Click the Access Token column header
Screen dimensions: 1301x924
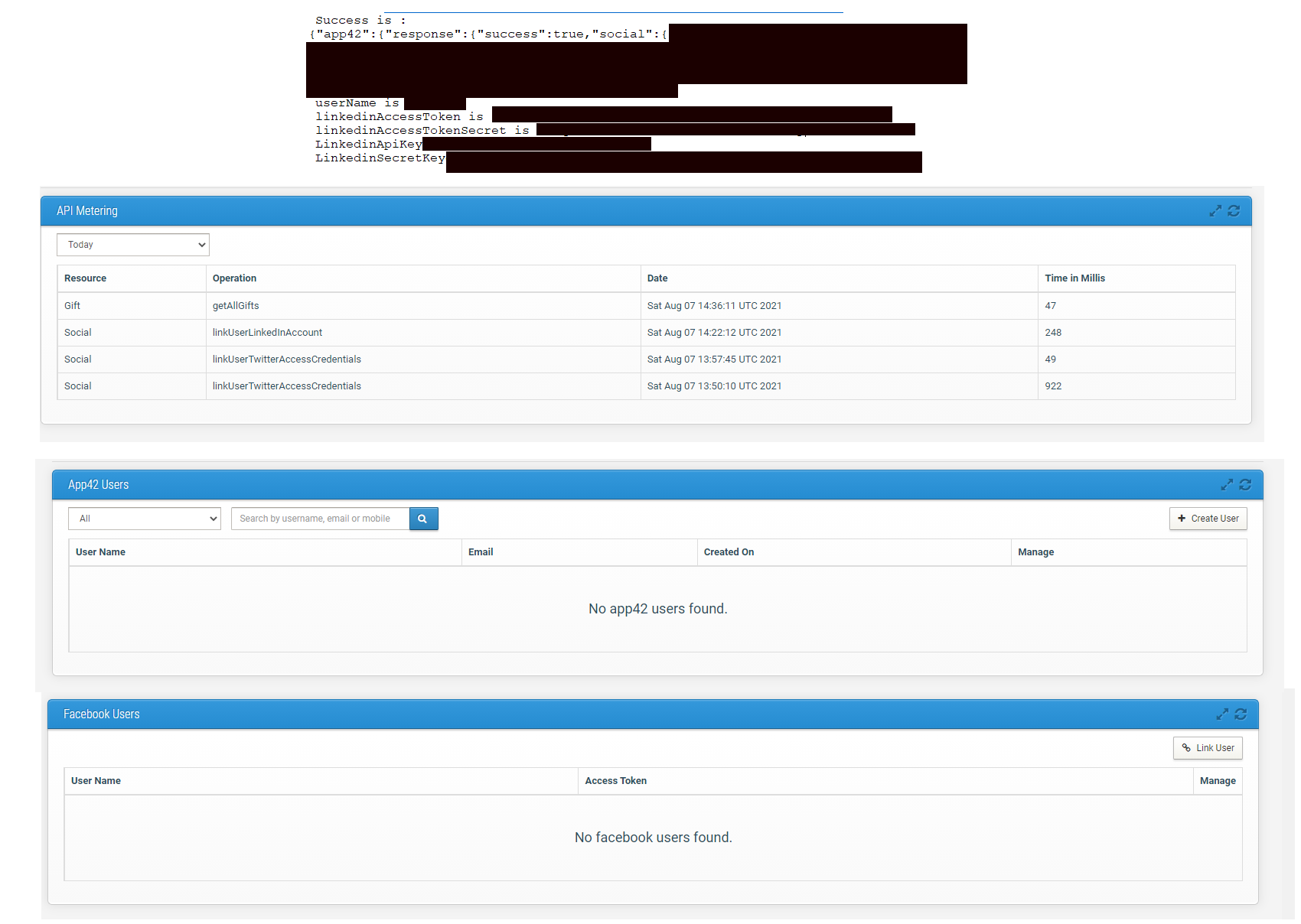coord(615,781)
